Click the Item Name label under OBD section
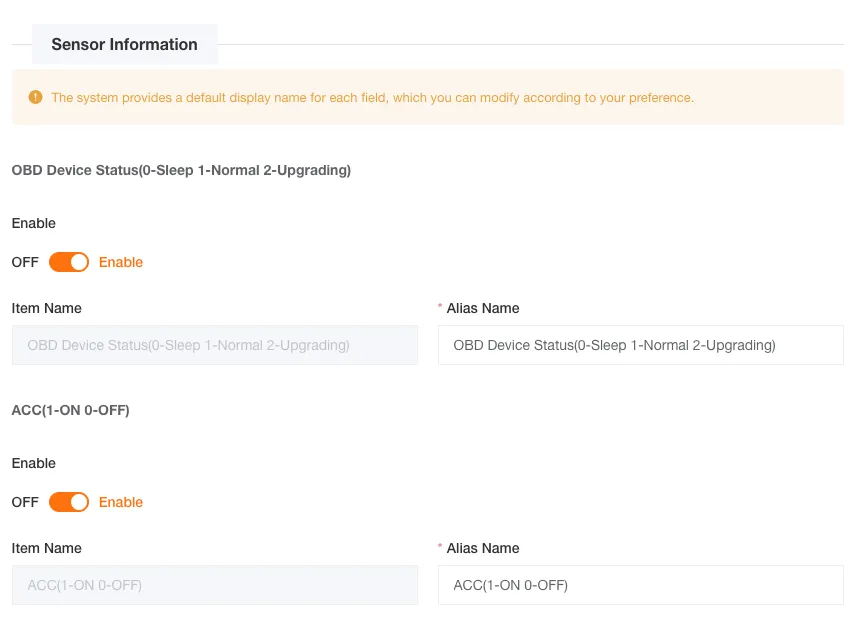848x631 pixels. click(46, 308)
